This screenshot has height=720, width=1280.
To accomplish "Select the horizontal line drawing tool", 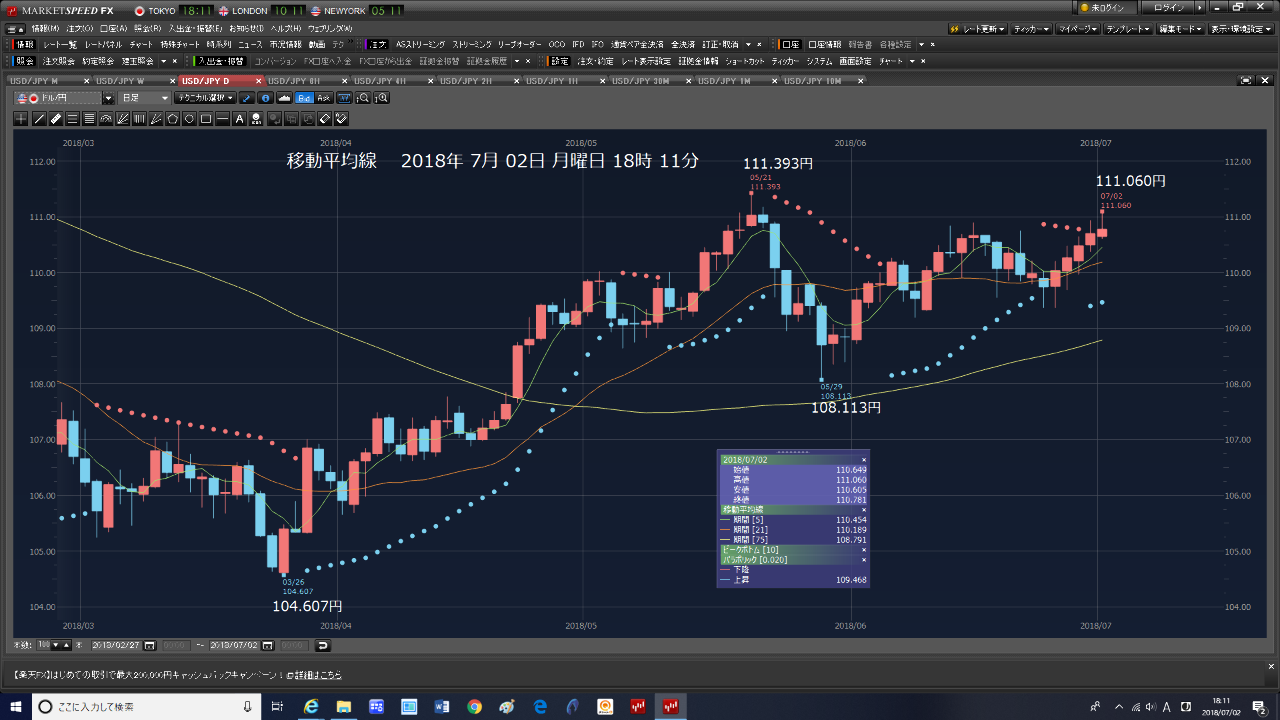I will click(x=222, y=119).
